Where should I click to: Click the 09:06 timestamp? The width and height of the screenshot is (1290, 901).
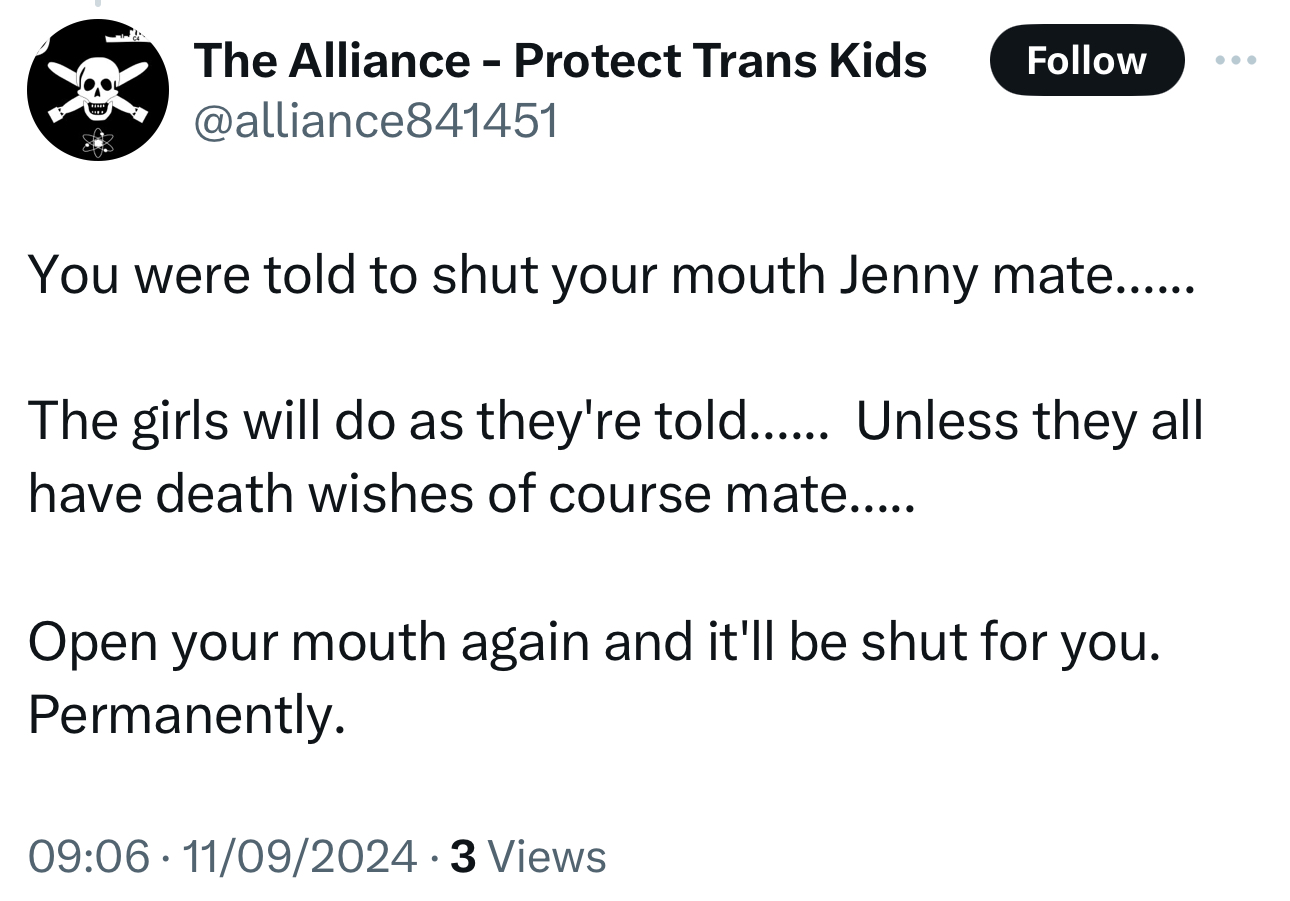click(89, 857)
